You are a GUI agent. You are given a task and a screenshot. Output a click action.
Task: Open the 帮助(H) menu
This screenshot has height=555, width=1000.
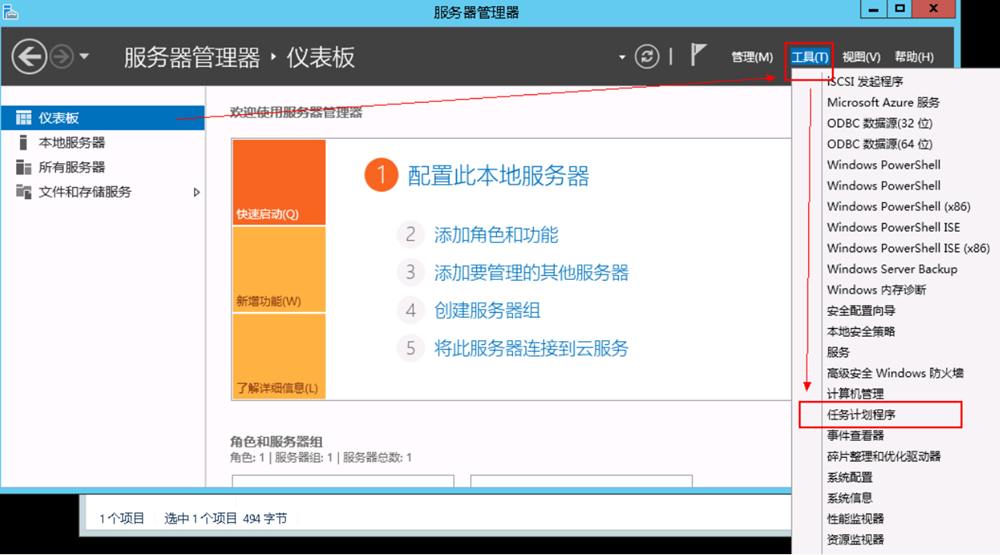tap(914, 57)
